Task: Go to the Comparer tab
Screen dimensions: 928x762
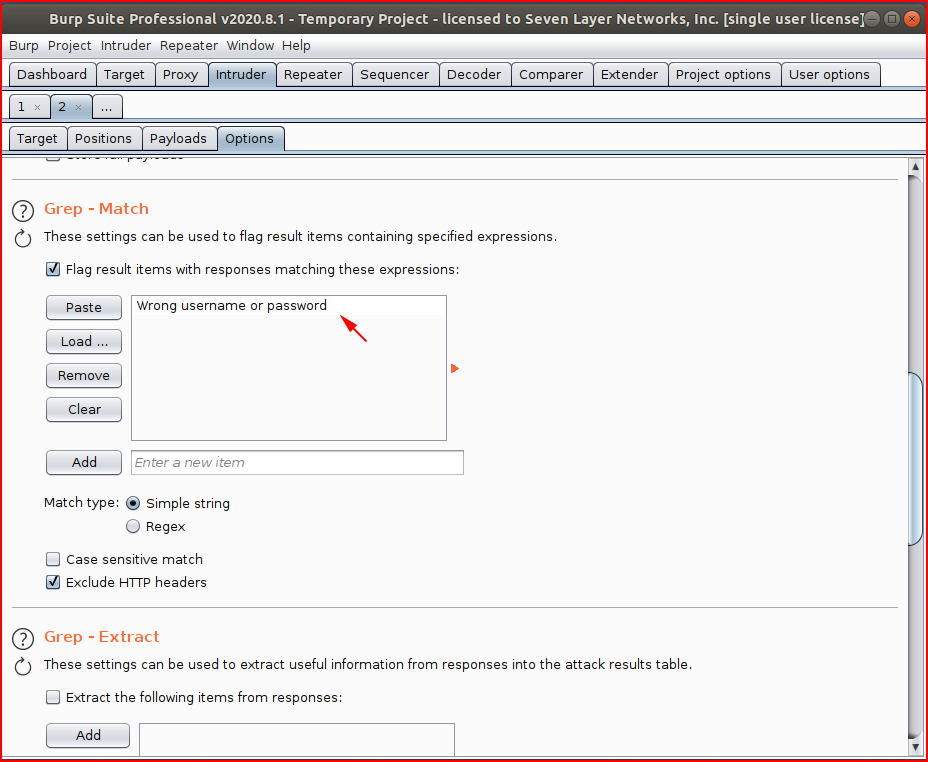Action: (551, 75)
